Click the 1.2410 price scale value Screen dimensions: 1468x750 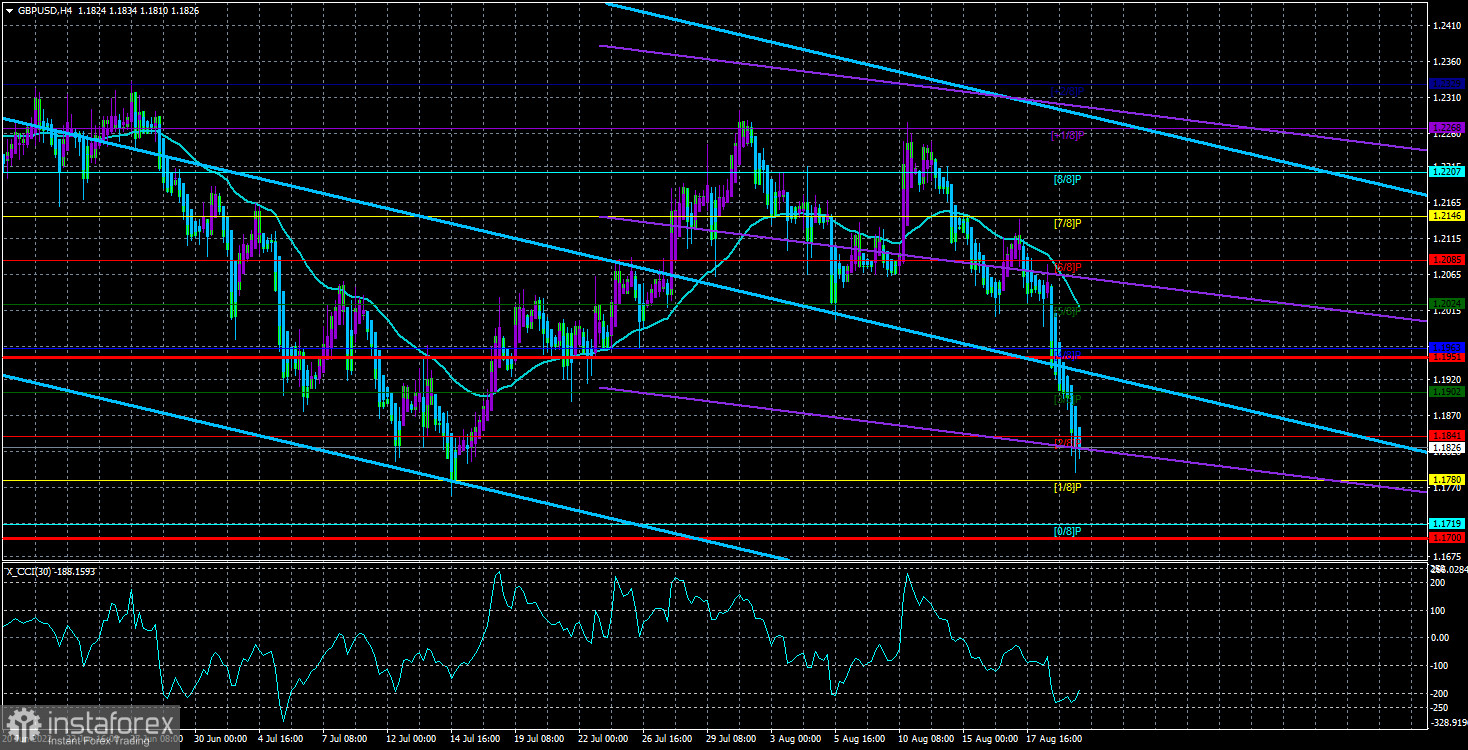1447,27
